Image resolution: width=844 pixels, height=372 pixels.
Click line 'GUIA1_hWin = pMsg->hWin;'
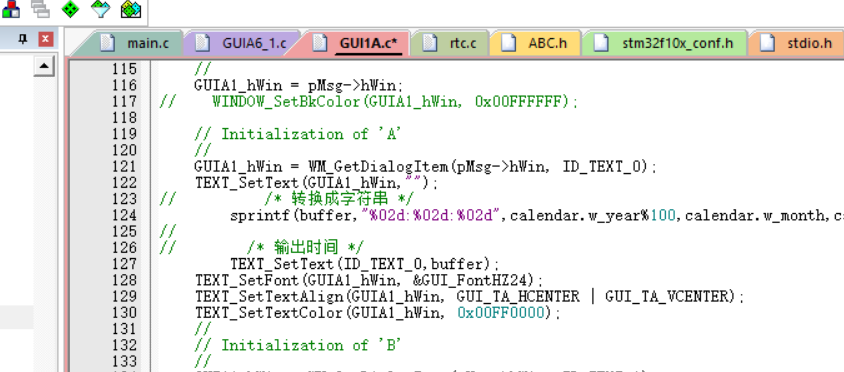(299, 85)
